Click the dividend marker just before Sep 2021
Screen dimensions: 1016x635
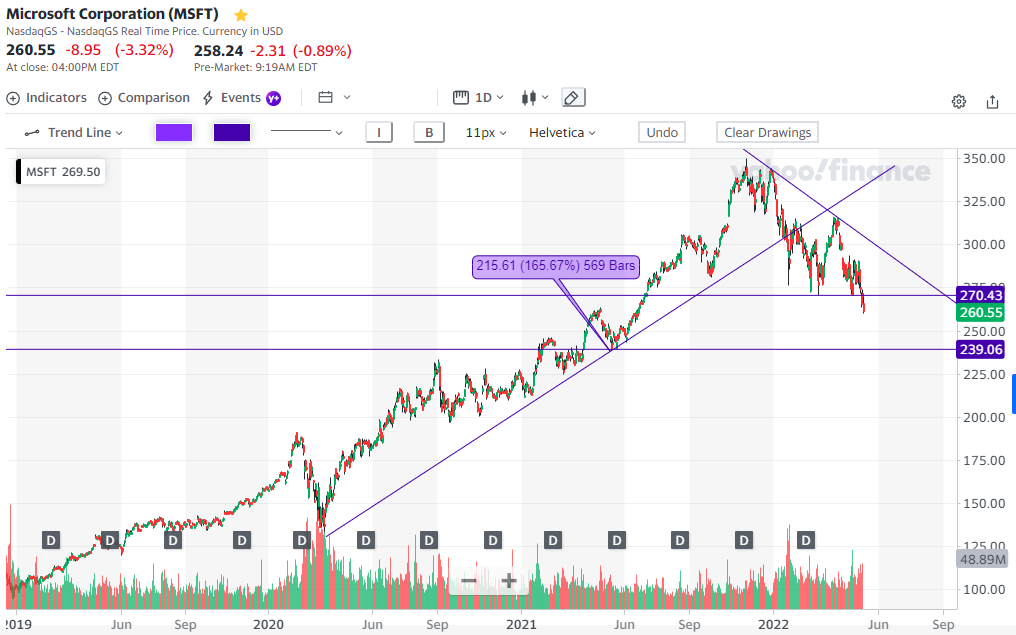coord(680,540)
